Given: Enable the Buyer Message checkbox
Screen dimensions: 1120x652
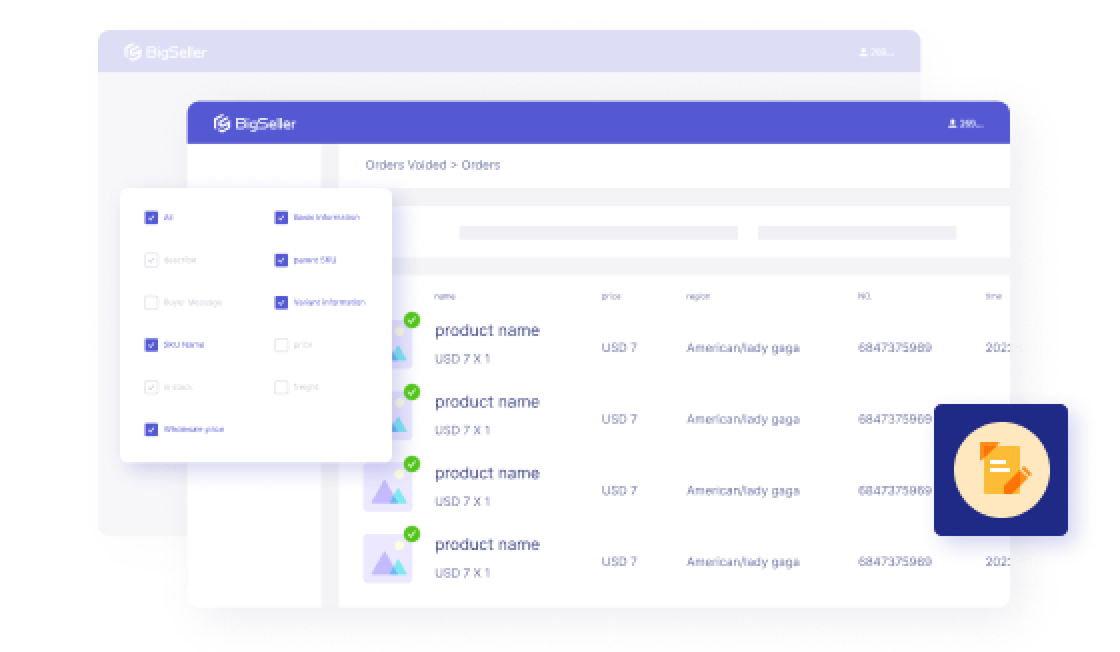Looking at the screenshot, I should pos(151,302).
